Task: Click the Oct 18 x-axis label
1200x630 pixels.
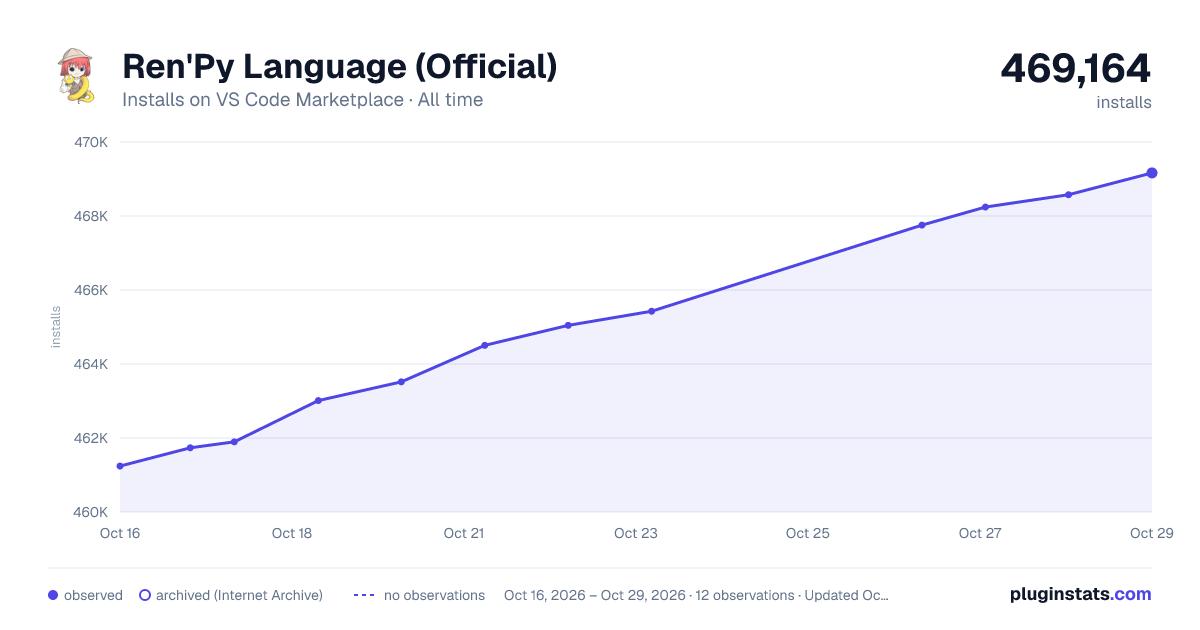Action: coord(292,533)
